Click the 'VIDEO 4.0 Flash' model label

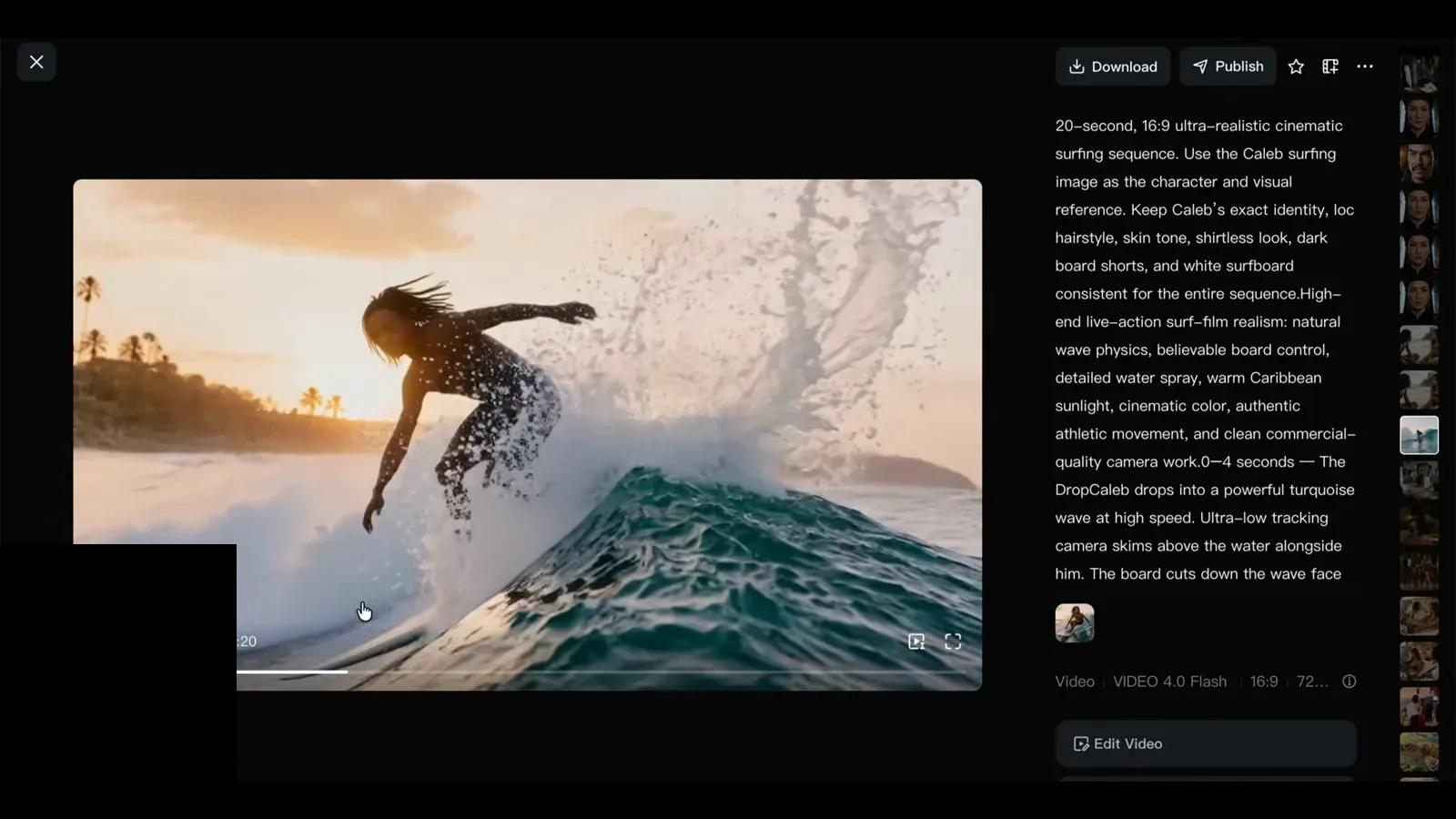pyautogui.click(x=1169, y=682)
